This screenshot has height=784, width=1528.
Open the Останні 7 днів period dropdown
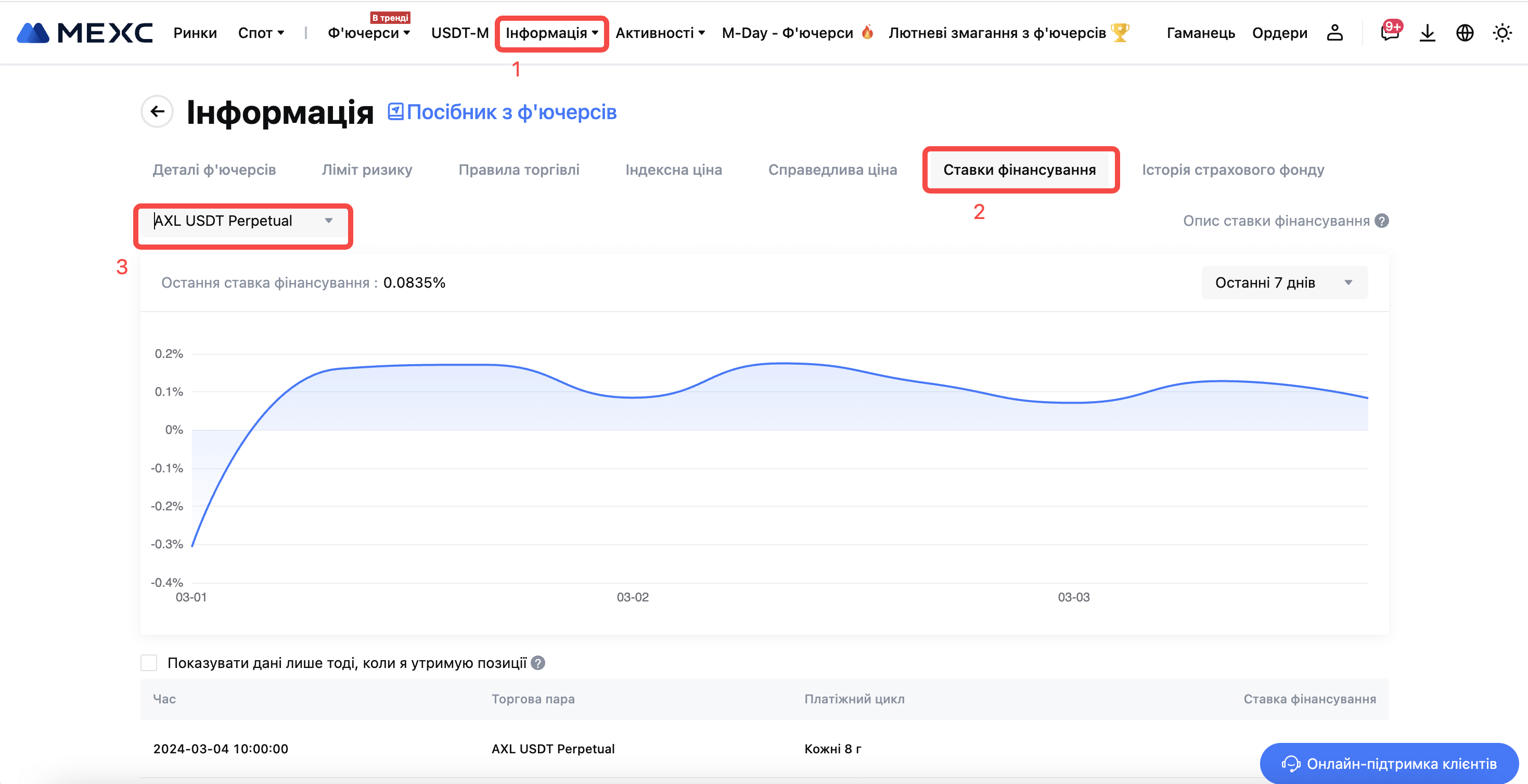click(x=1284, y=283)
